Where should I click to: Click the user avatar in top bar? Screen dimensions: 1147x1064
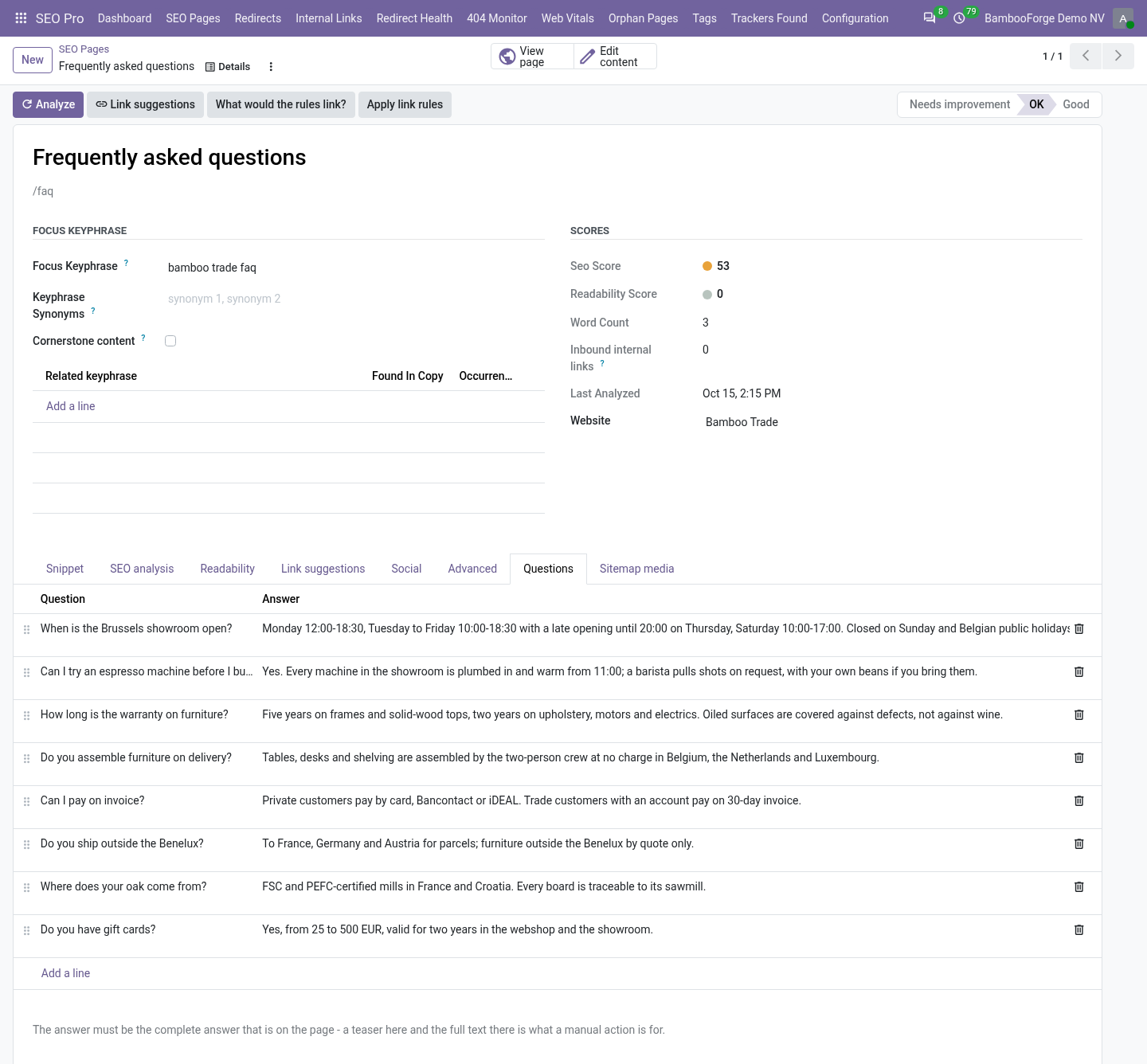point(1123,18)
